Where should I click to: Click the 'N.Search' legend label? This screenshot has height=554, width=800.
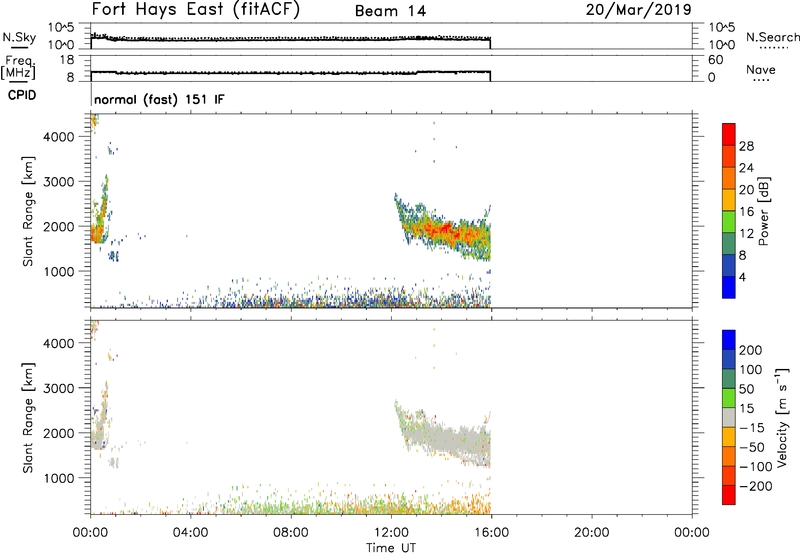pyautogui.click(x=773, y=37)
